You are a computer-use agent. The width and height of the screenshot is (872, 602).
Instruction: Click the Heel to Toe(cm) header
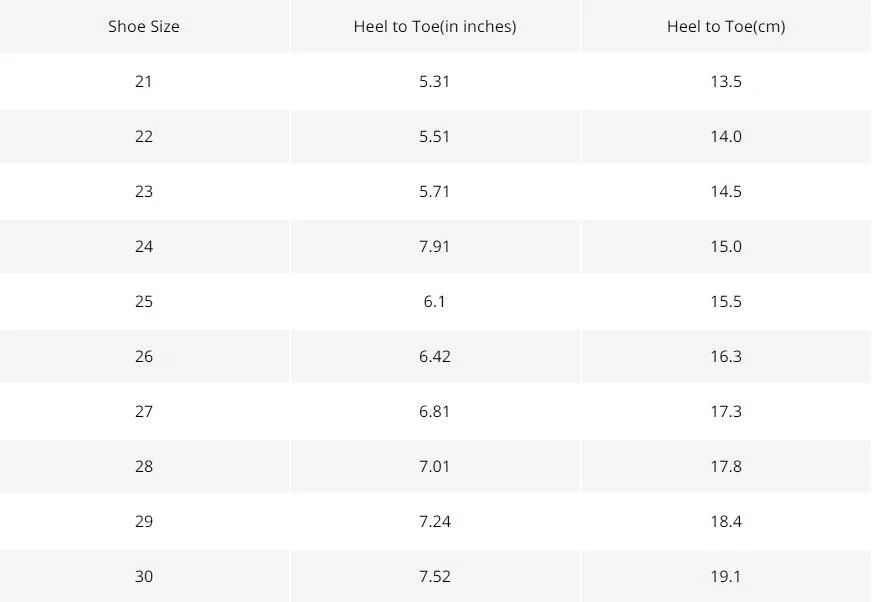726,26
